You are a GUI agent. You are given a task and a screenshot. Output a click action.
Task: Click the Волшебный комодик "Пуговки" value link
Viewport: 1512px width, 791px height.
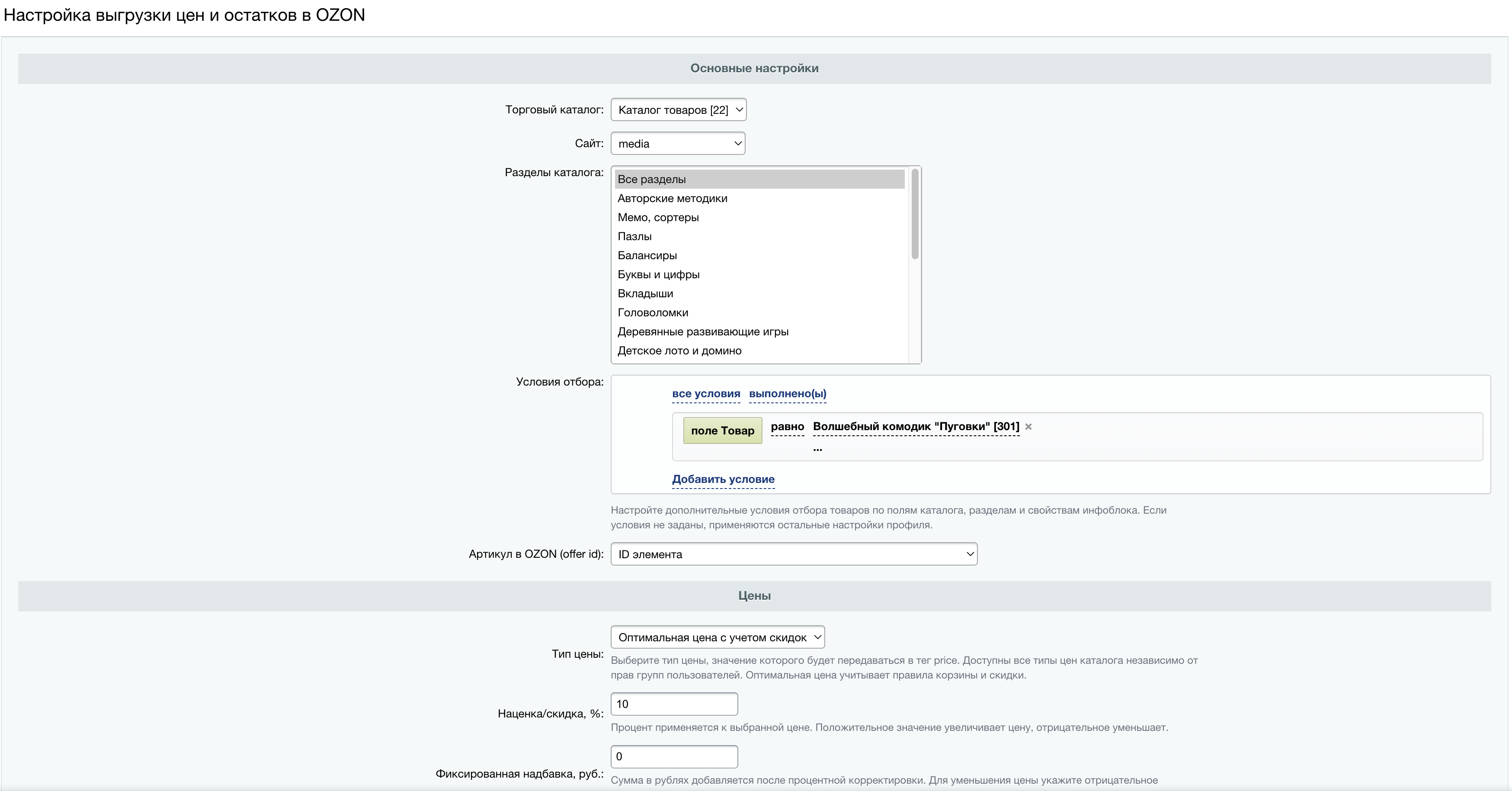[x=916, y=427]
